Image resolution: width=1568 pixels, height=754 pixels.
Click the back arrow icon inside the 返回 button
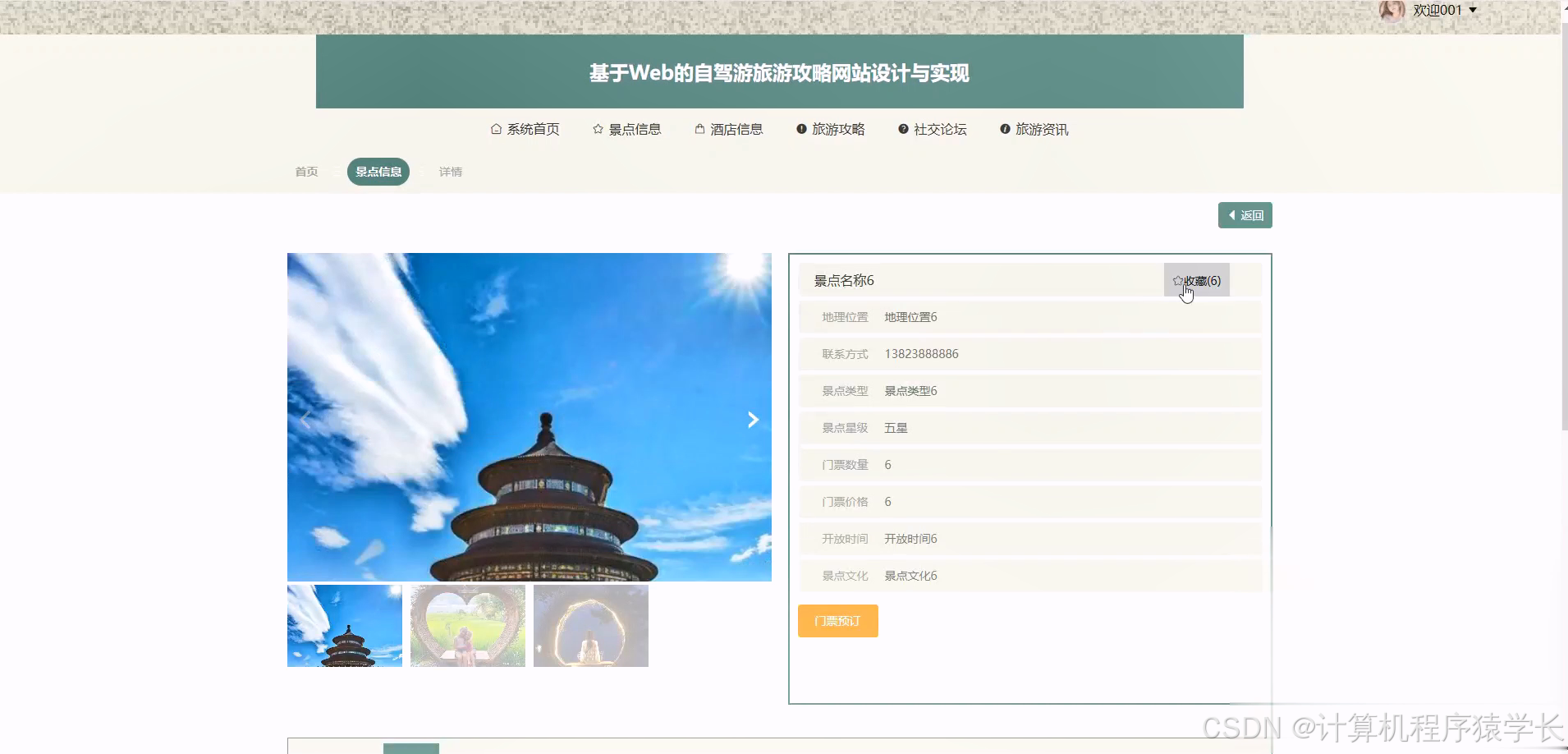(x=1231, y=214)
